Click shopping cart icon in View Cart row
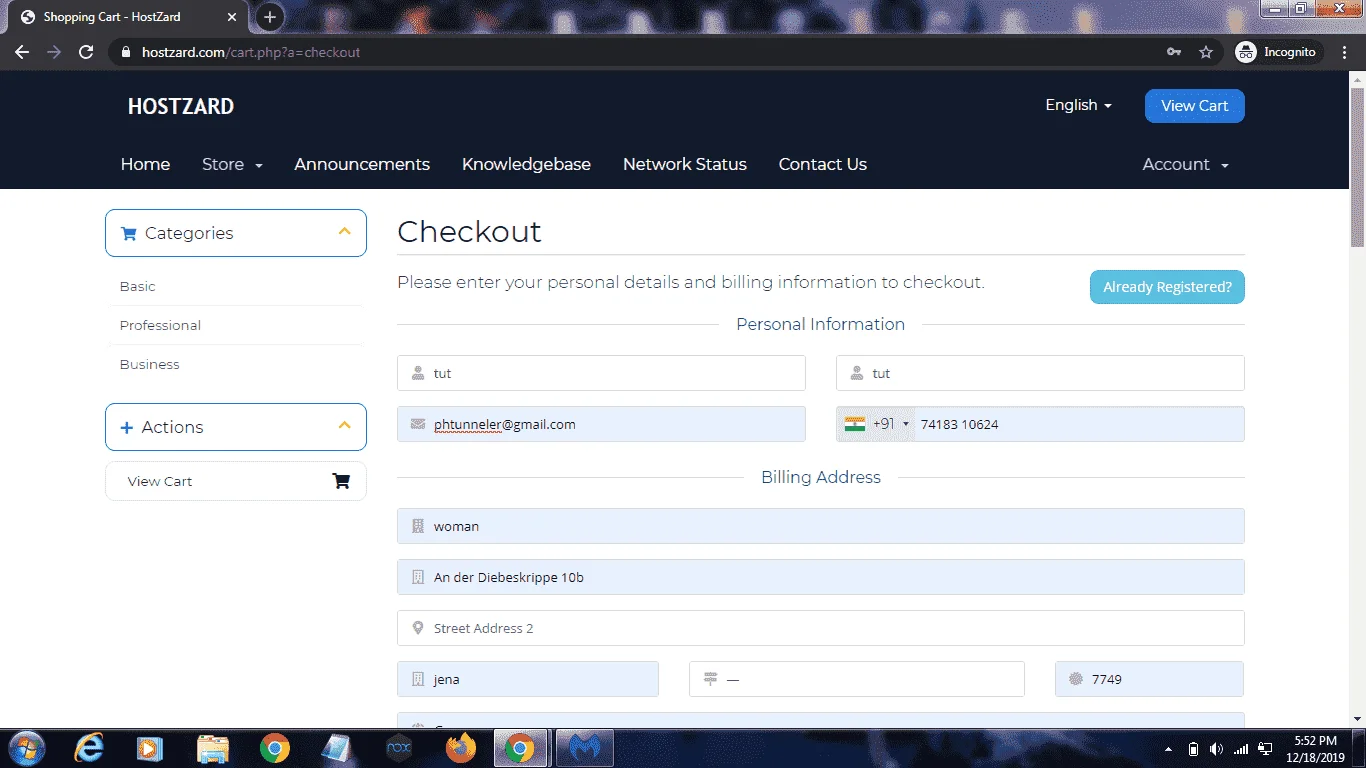 coord(341,481)
